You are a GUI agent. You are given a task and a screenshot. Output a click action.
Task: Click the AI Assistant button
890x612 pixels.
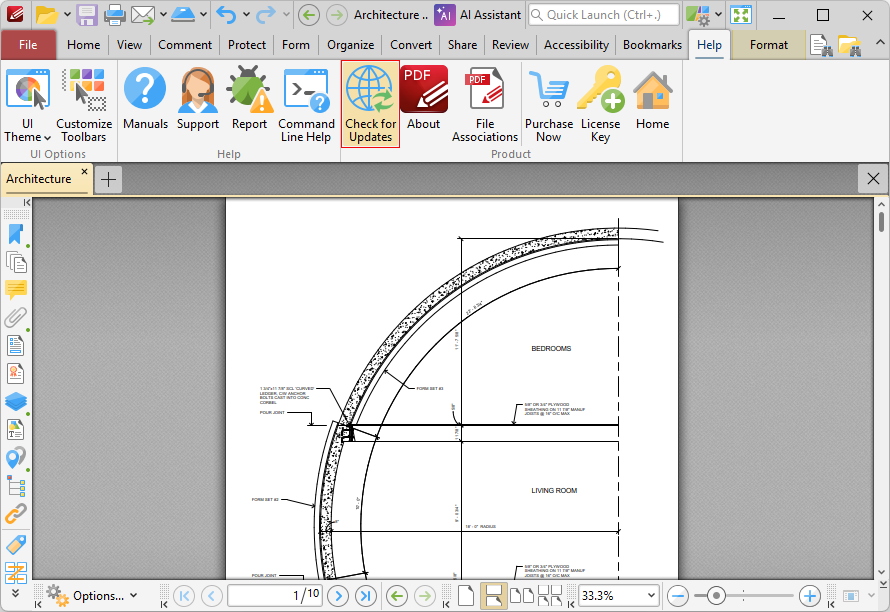coord(478,15)
